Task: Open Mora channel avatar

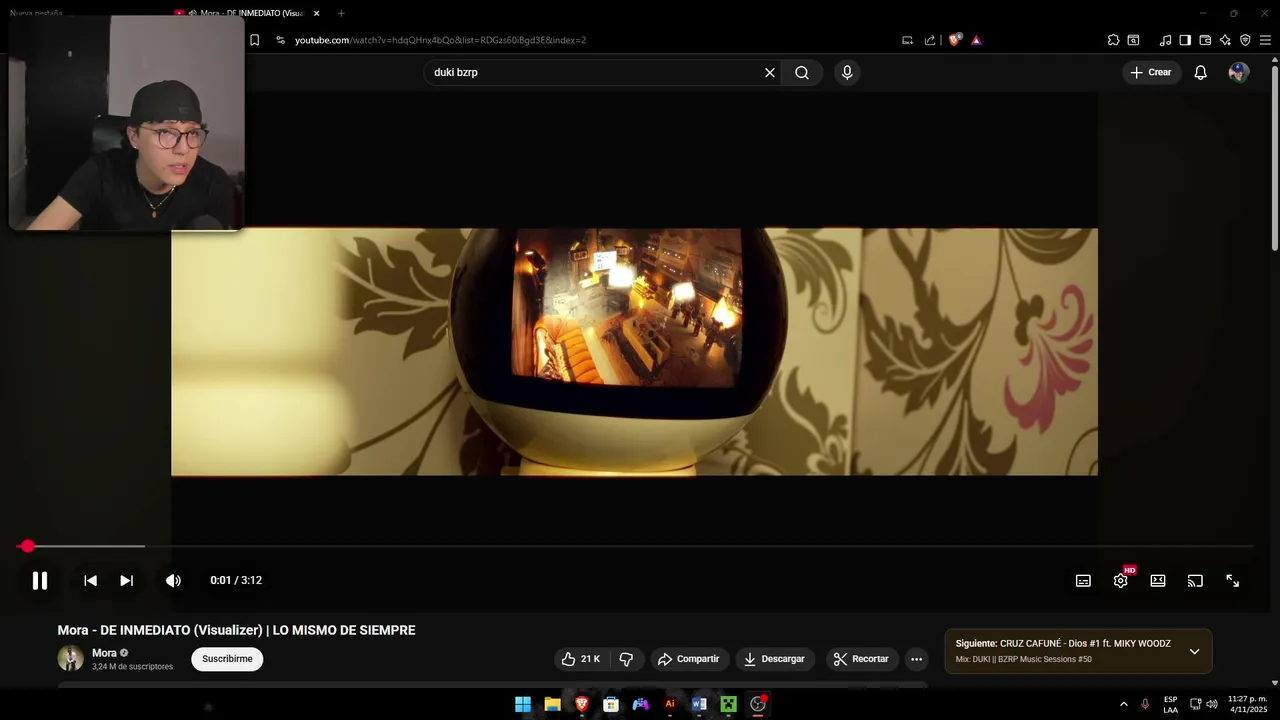Action: [x=70, y=658]
